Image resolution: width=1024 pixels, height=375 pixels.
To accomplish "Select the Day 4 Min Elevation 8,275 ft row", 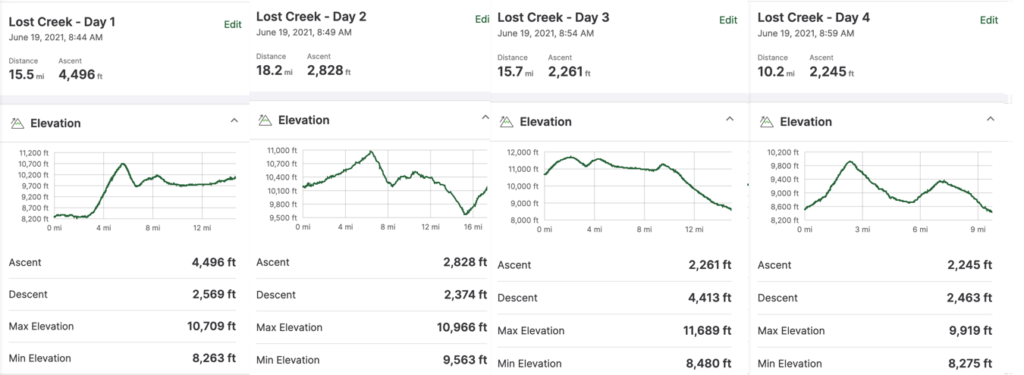I will (x=875, y=363).
